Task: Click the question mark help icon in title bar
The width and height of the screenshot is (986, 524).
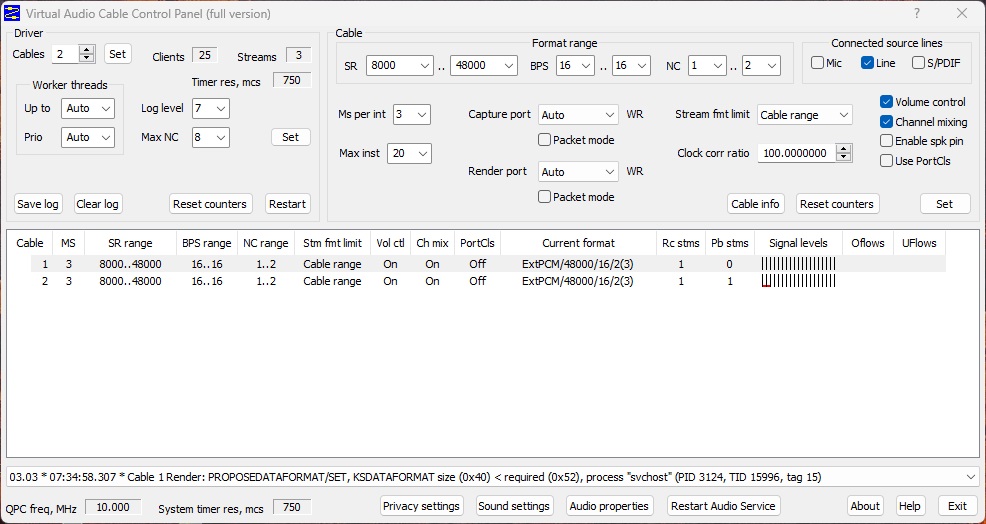Action: tap(917, 13)
